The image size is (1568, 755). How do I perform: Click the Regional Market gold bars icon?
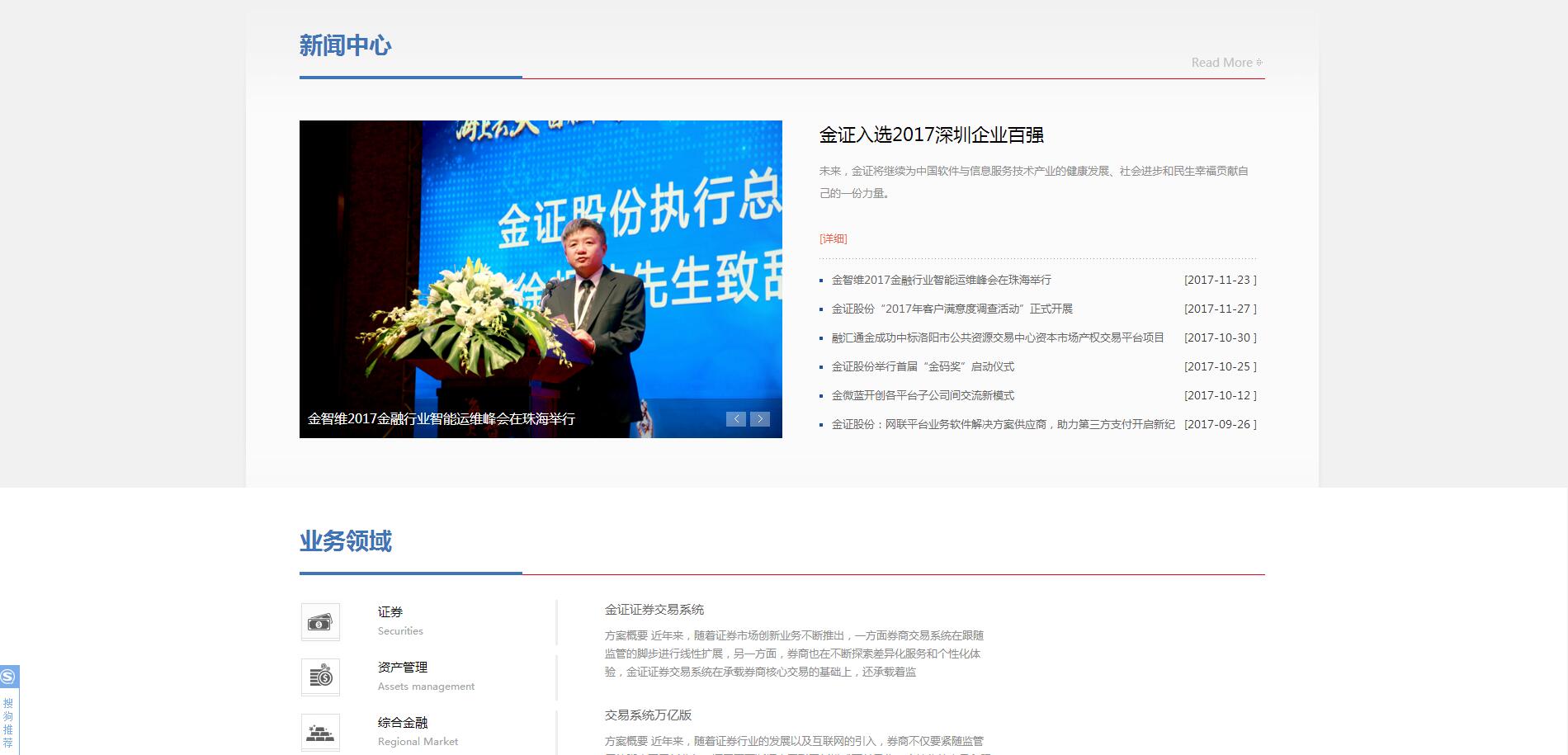pos(320,732)
